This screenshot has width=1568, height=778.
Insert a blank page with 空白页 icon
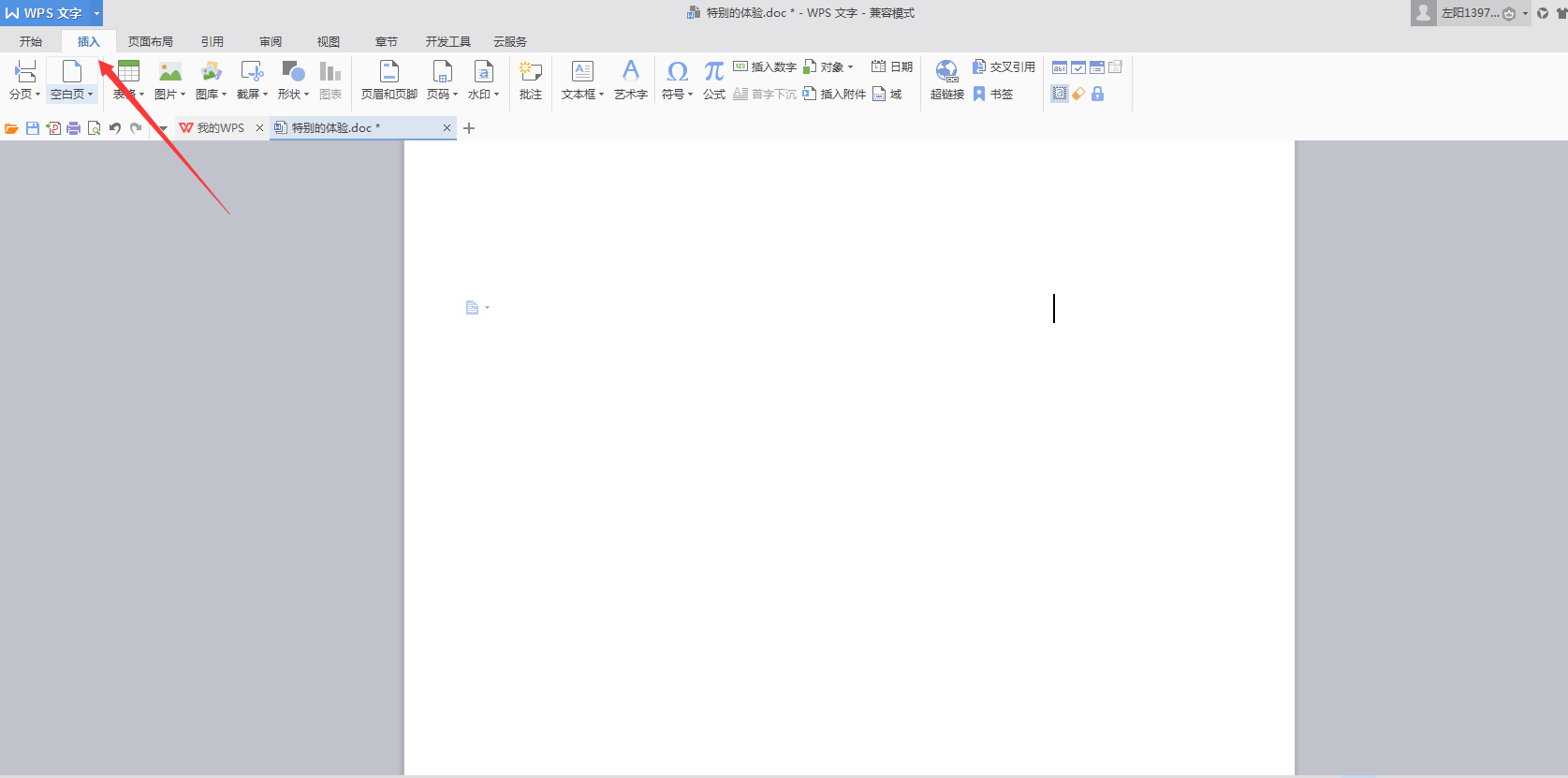(x=72, y=71)
